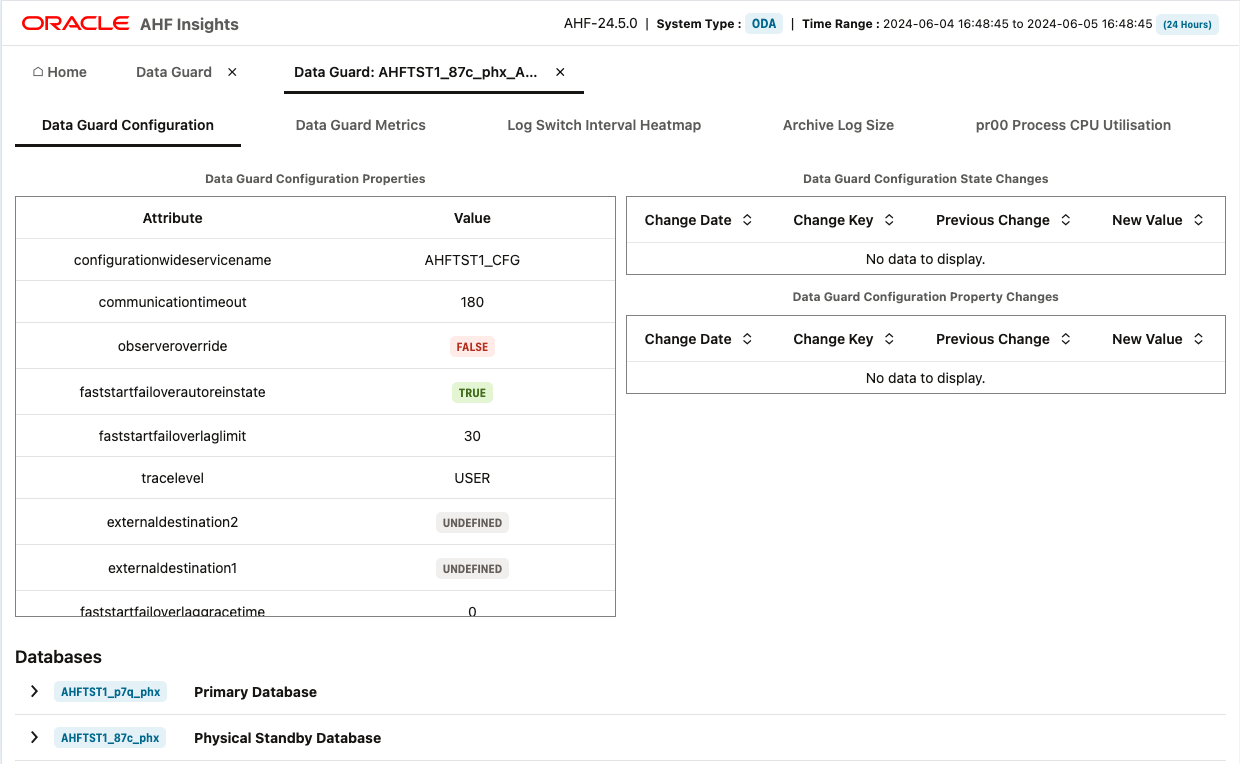Sort the Change Key column in Property Changes

889,338
